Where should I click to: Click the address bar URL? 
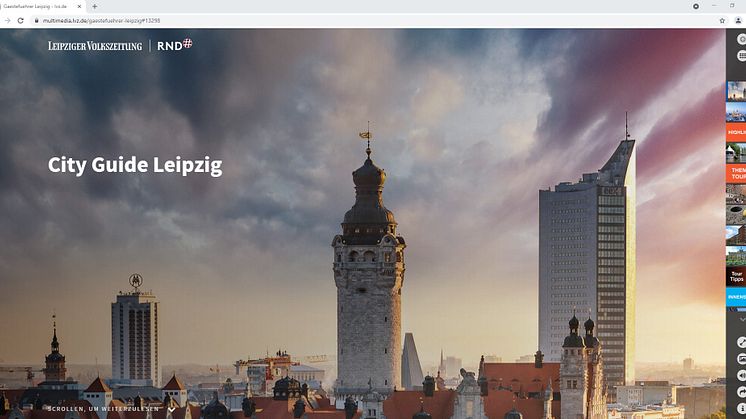click(x=101, y=21)
